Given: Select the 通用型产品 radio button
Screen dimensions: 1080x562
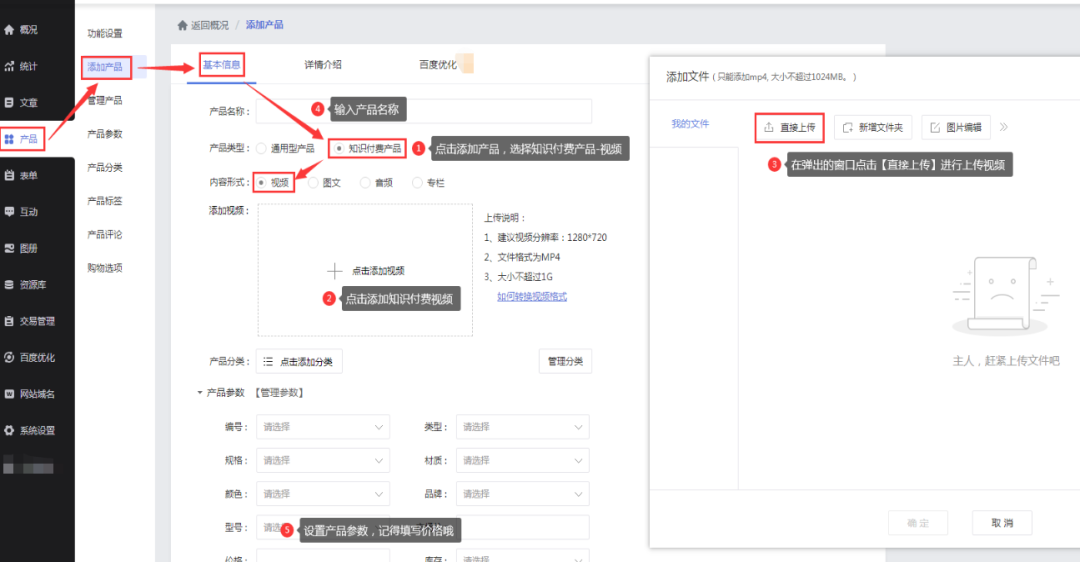Looking at the screenshot, I should tap(261, 149).
